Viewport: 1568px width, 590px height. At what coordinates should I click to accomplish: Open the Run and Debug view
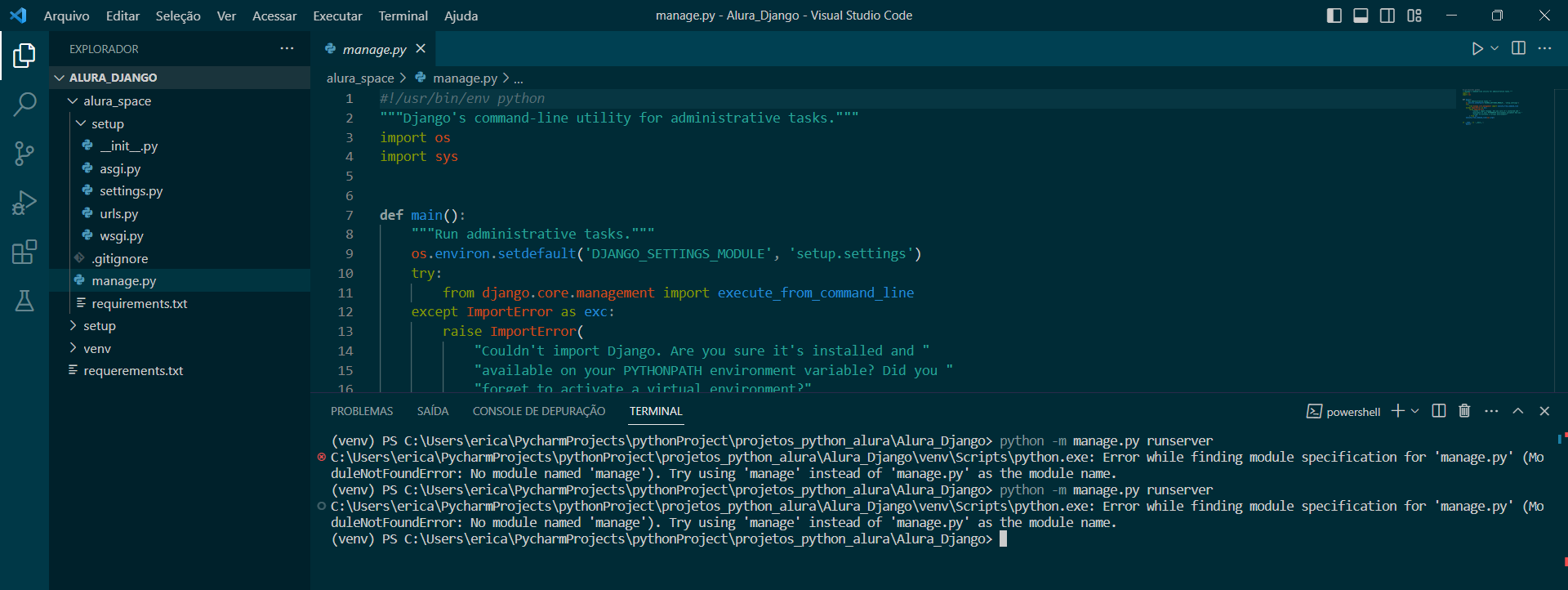point(24,202)
